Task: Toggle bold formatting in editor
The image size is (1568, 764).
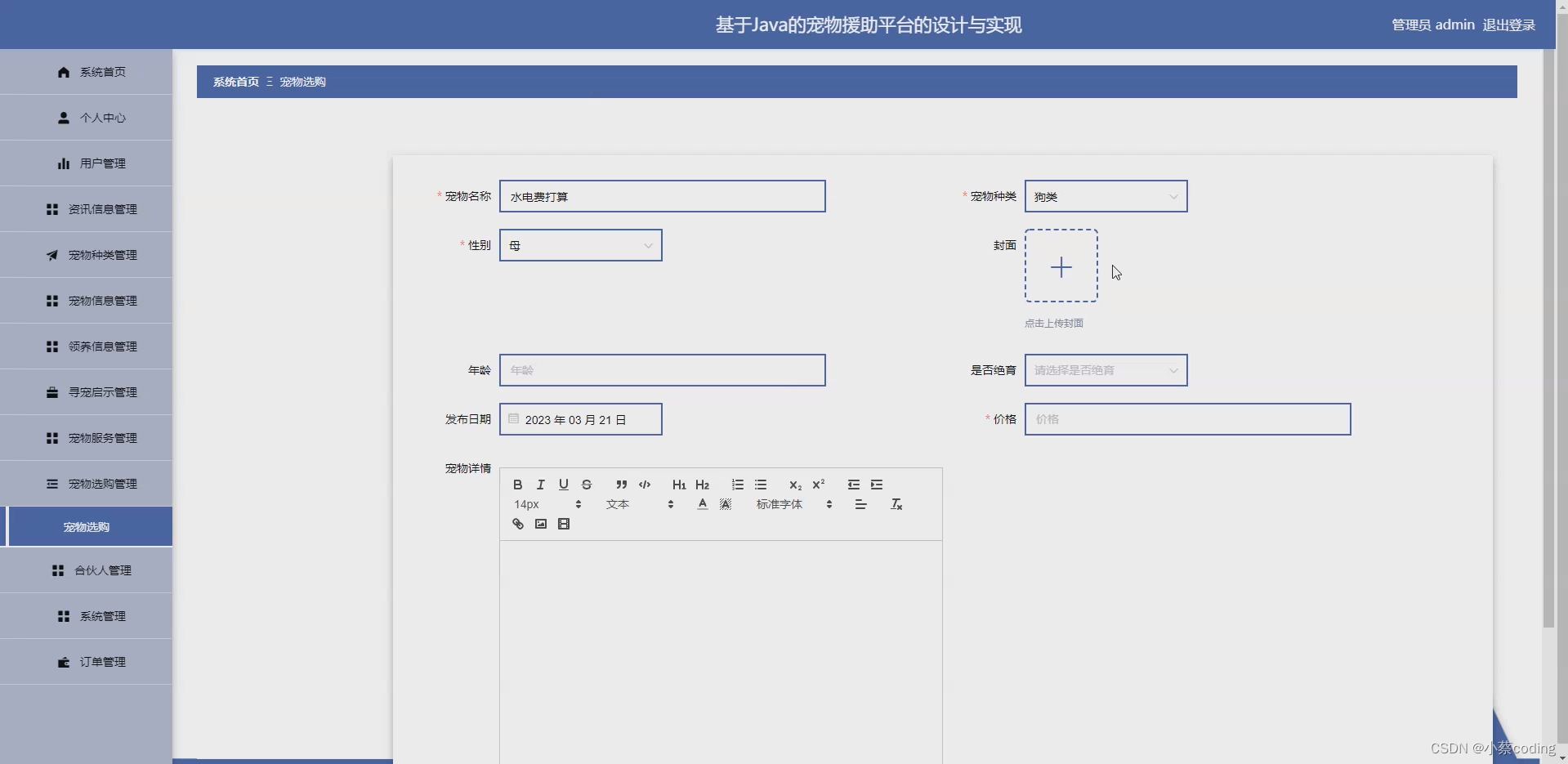Action: [517, 485]
